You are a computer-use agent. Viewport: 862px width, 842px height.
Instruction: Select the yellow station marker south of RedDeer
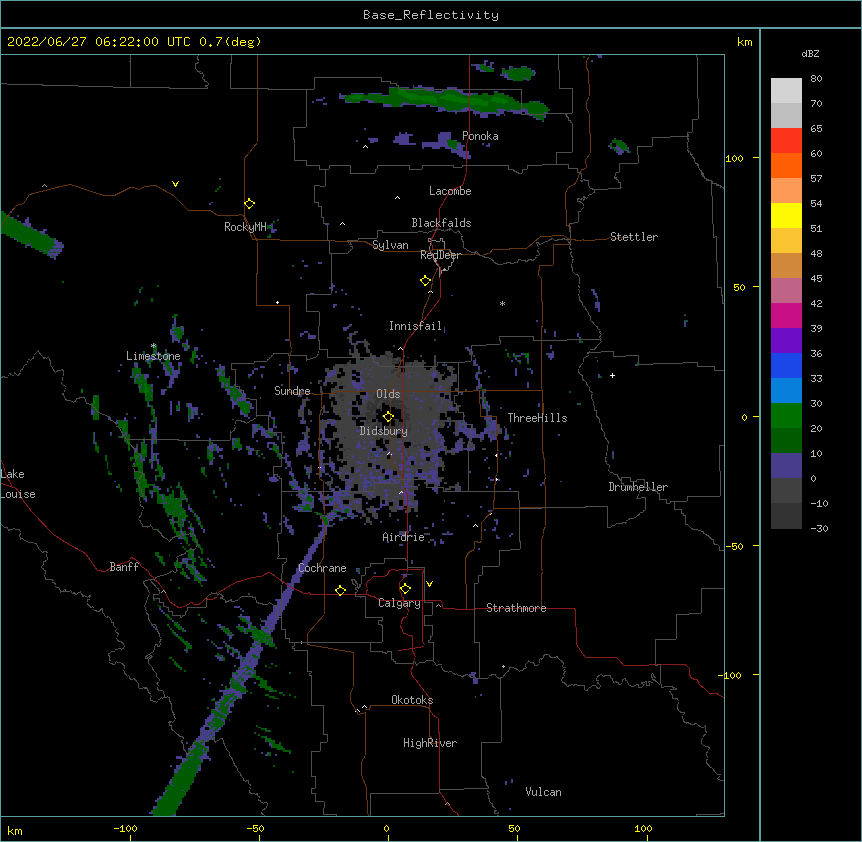pyautogui.click(x=426, y=281)
